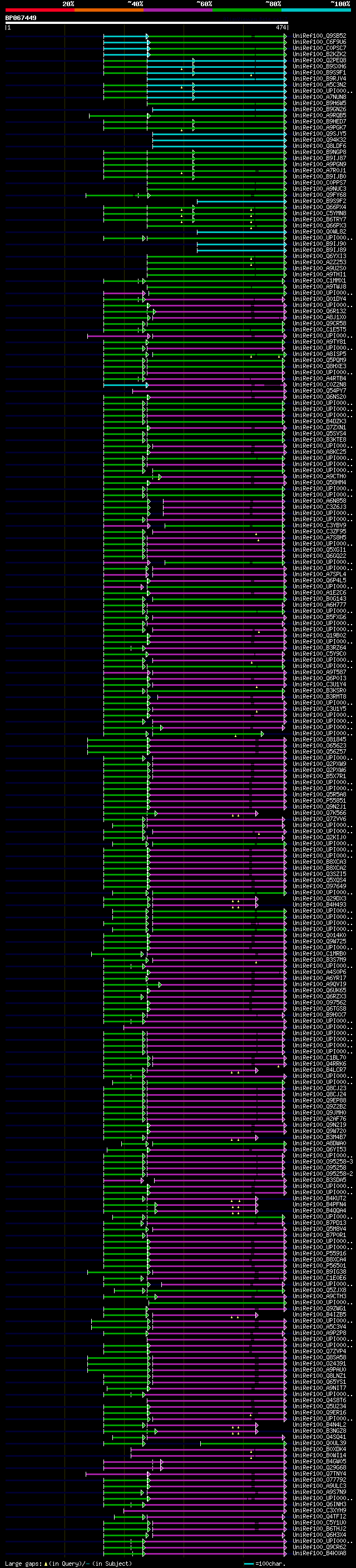Open hit UniRef100_C1MMX1
Screen dimensions: 356x1568
[319, 281]
